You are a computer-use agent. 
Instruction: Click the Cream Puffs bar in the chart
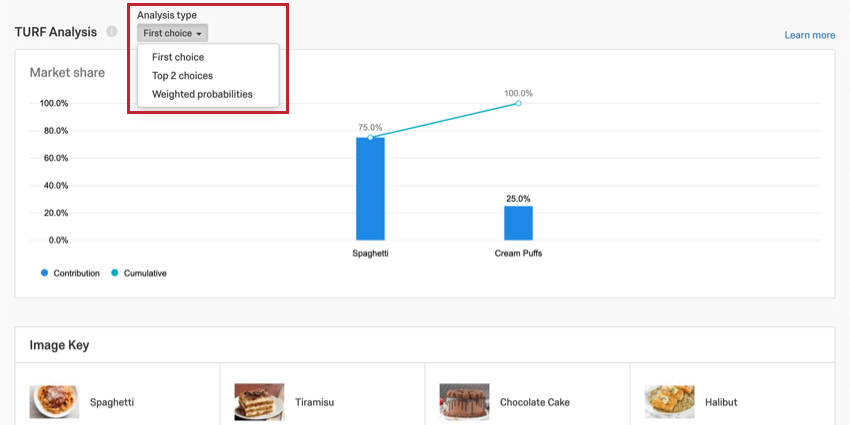coord(518,223)
